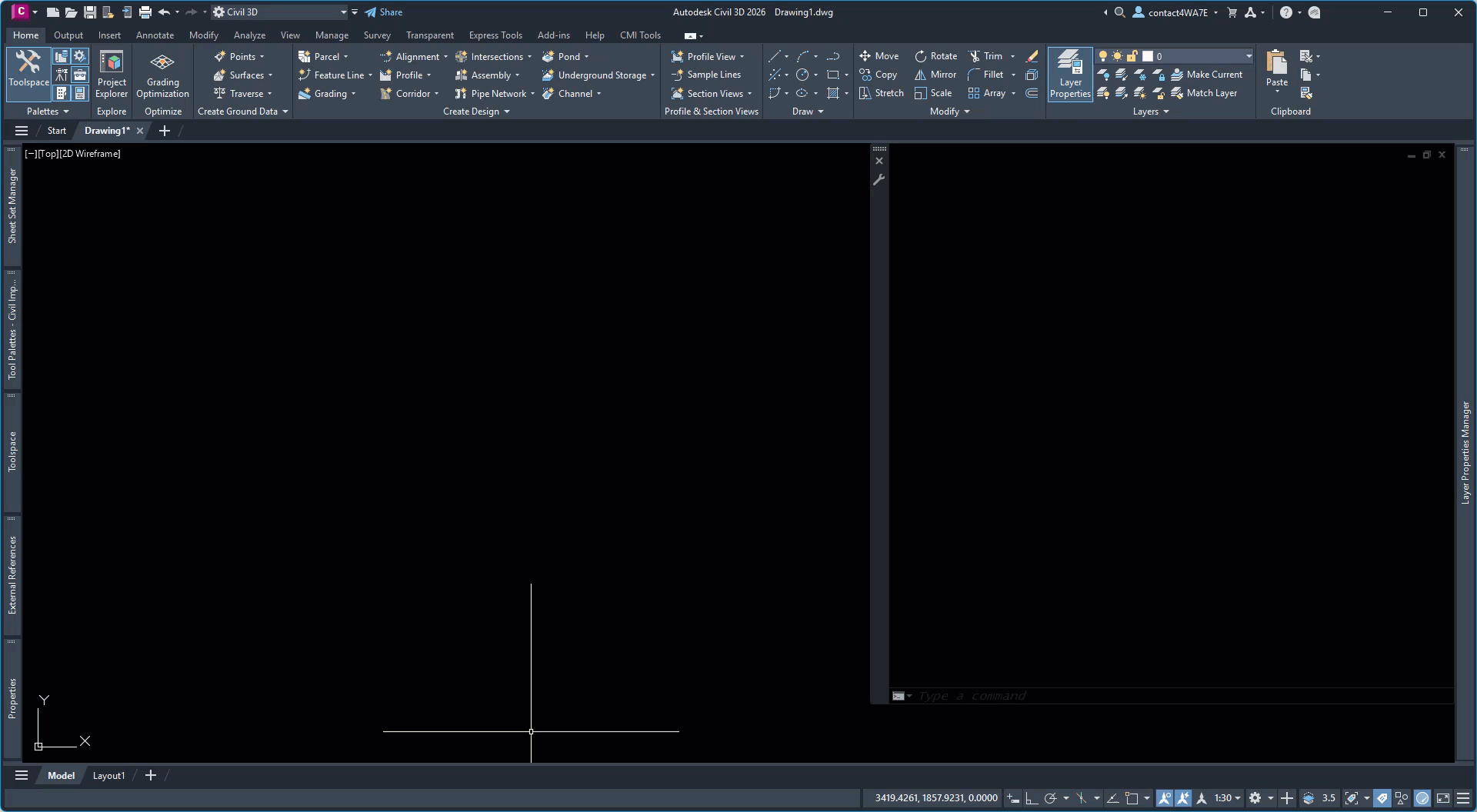Toggle Object Snap Tracking in status bar
This screenshot has height=812, width=1477.
[1112, 798]
